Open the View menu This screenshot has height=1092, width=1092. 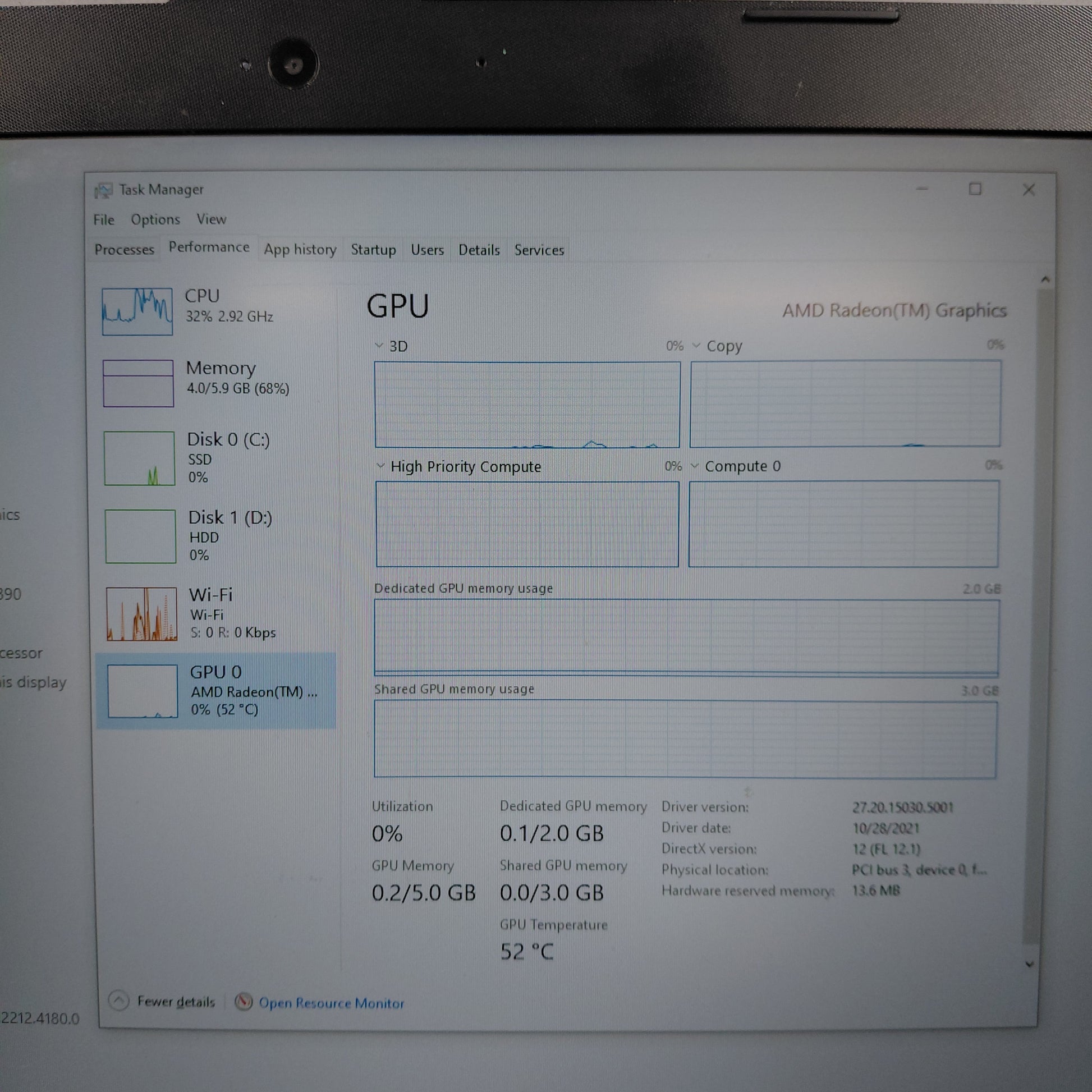(212, 219)
